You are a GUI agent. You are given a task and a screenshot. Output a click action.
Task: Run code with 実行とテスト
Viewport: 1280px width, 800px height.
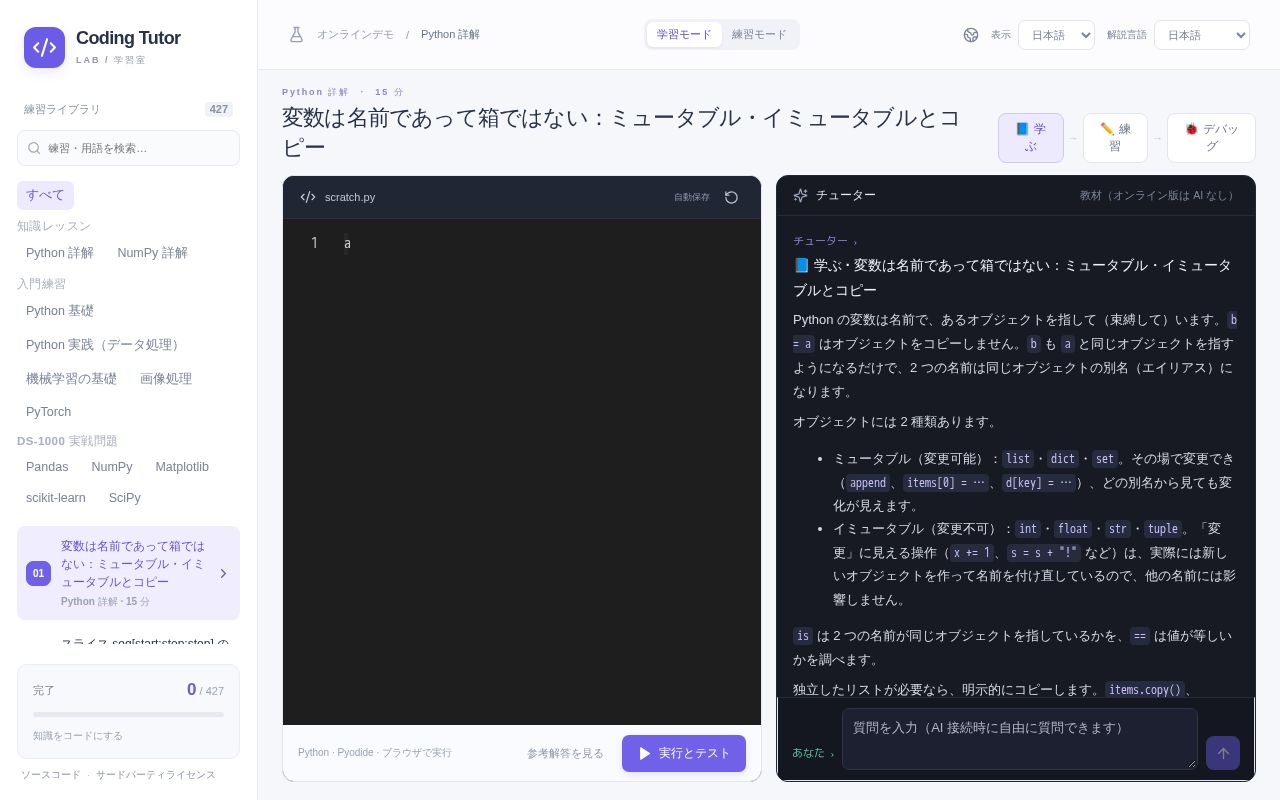684,753
